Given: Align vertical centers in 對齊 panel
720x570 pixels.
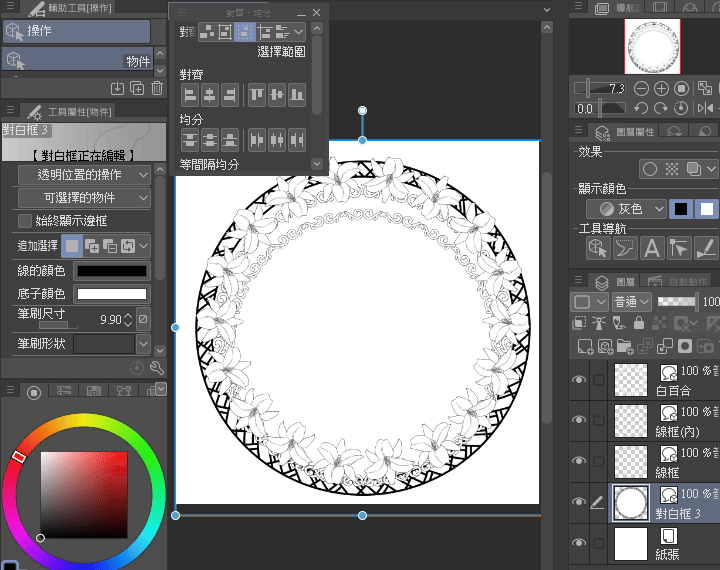Looking at the screenshot, I should pyautogui.click(x=277, y=95).
